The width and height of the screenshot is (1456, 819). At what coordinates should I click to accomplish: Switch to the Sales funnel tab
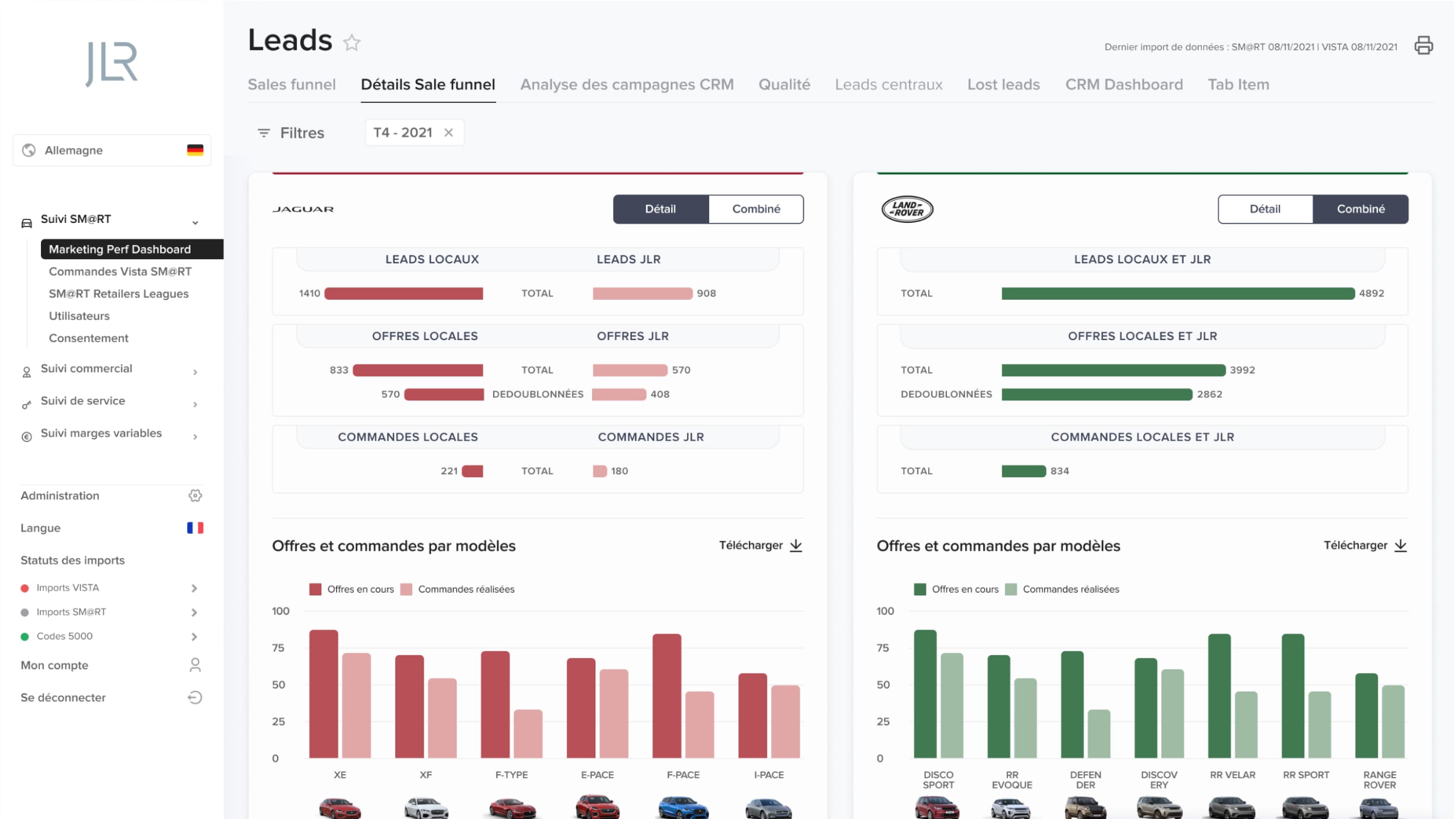292,85
